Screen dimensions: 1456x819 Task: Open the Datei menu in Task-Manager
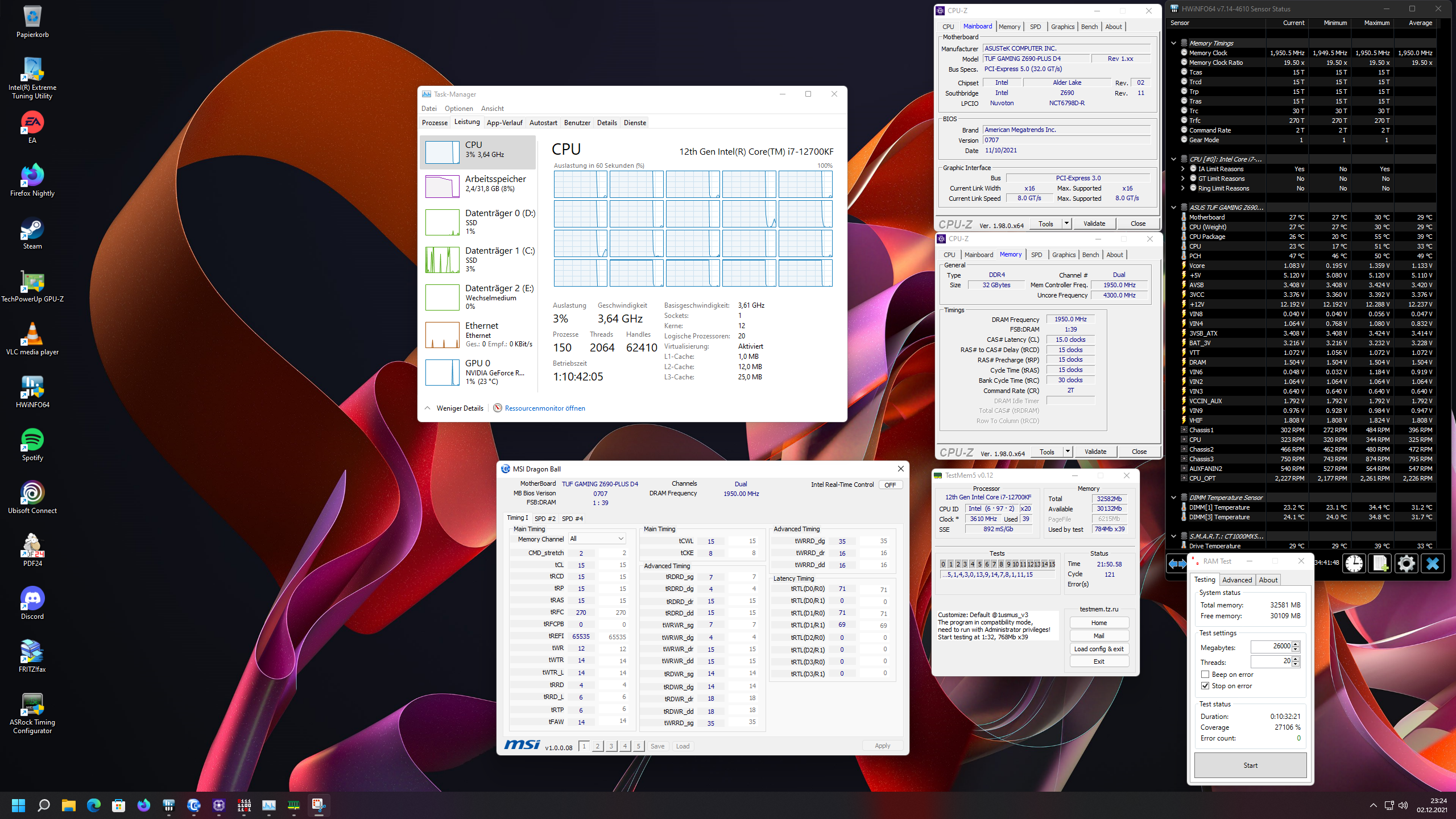[429, 109]
